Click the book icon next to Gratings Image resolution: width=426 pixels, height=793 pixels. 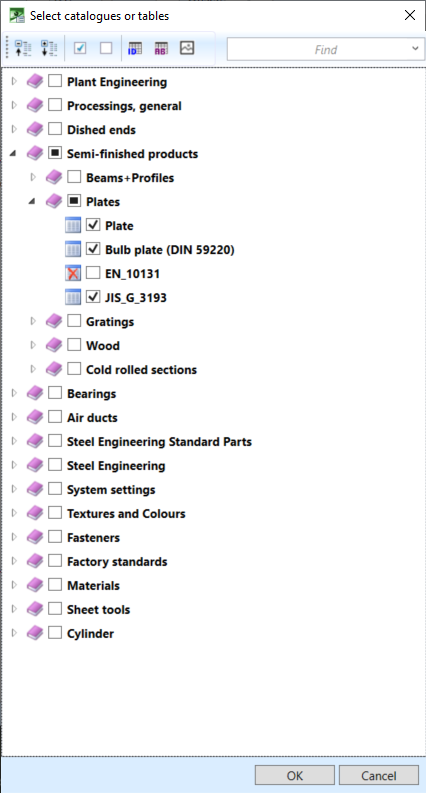coord(54,321)
